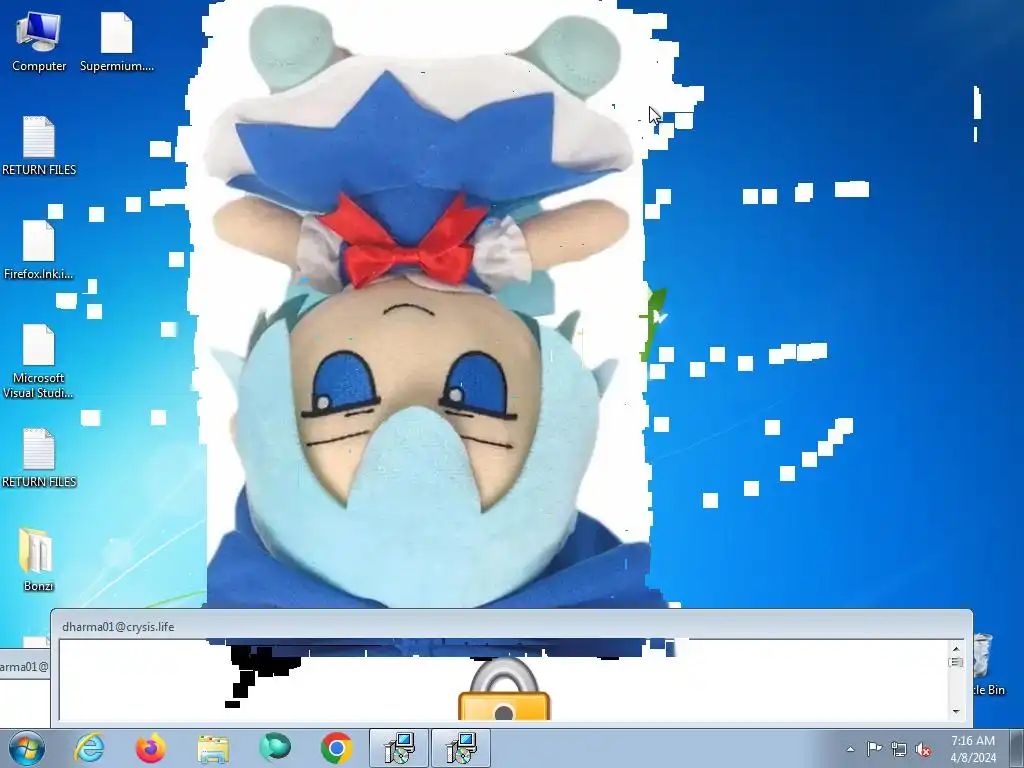Open the Windows Start menu

click(x=27, y=748)
